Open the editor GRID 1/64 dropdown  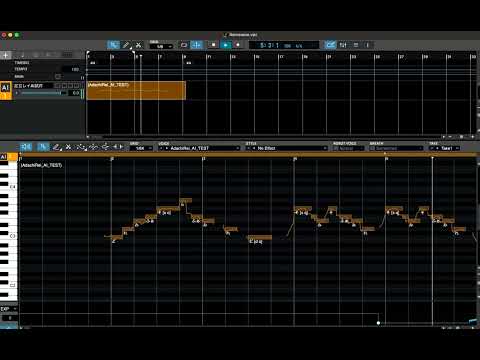coord(142,148)
